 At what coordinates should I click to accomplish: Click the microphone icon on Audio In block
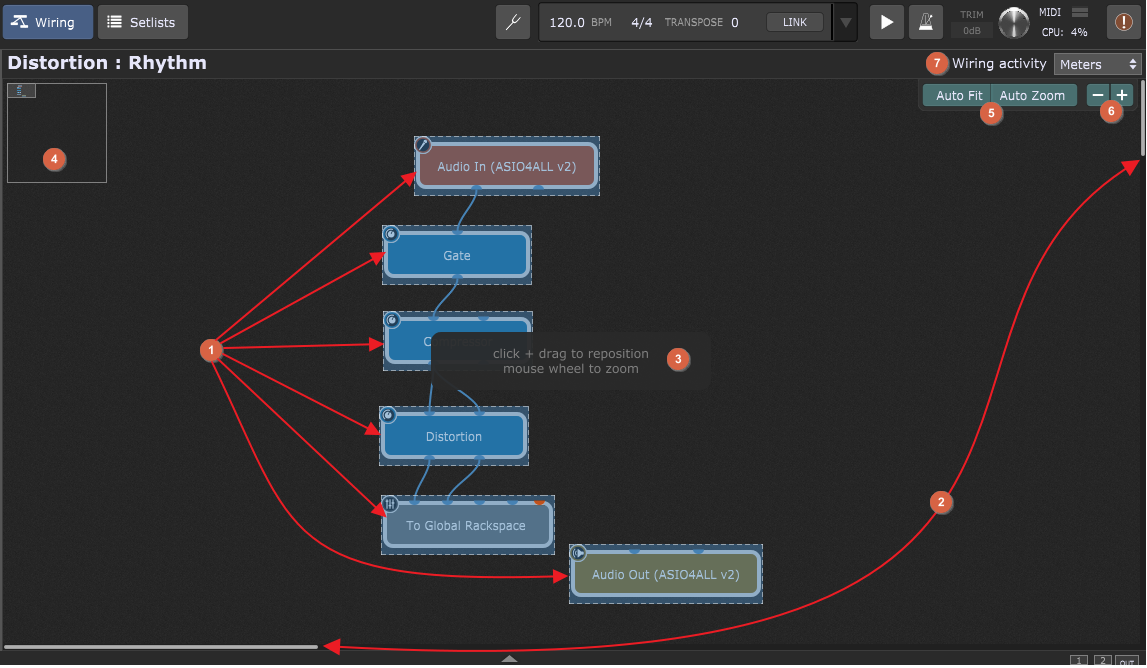pyautogui.click(x=423, y=145)
